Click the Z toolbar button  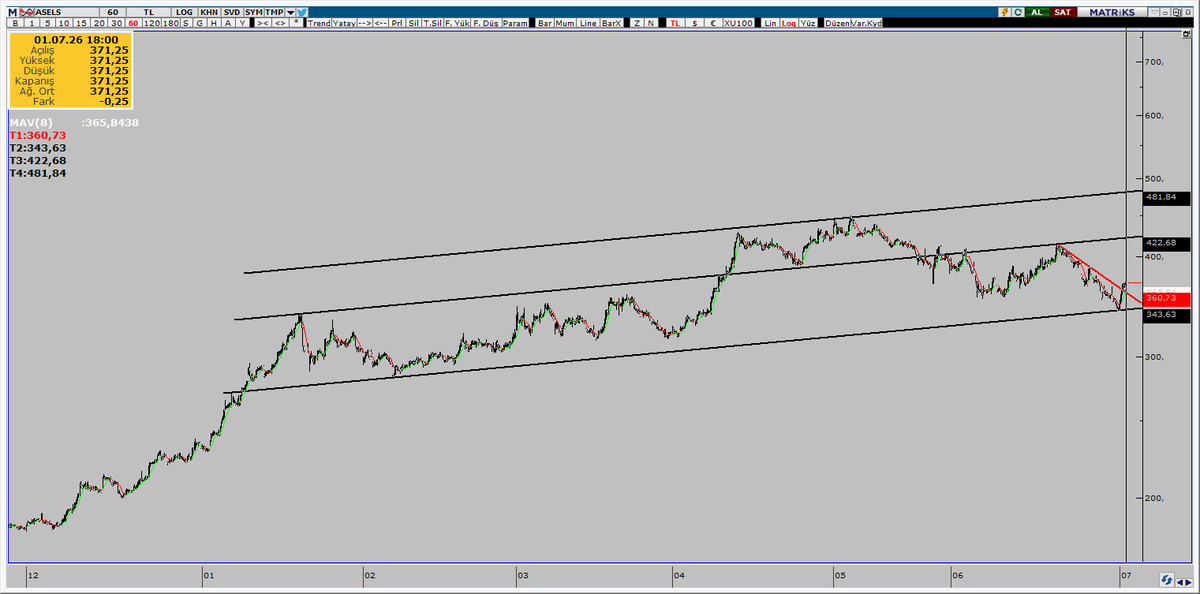[637, 23]
